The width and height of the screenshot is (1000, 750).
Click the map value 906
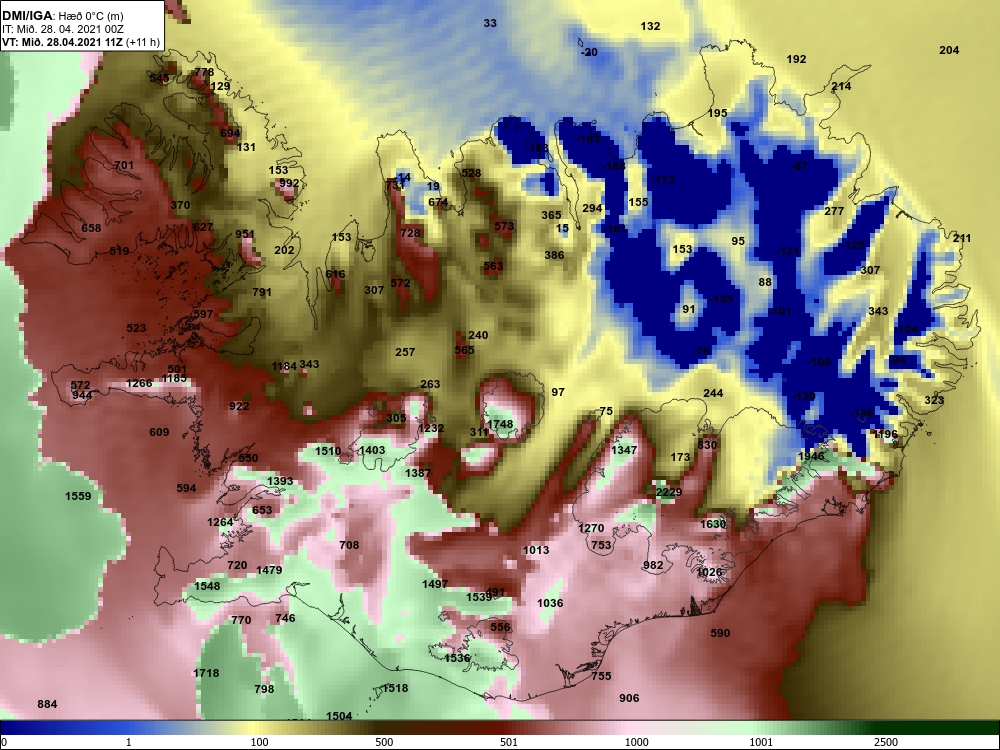[629, 698]
